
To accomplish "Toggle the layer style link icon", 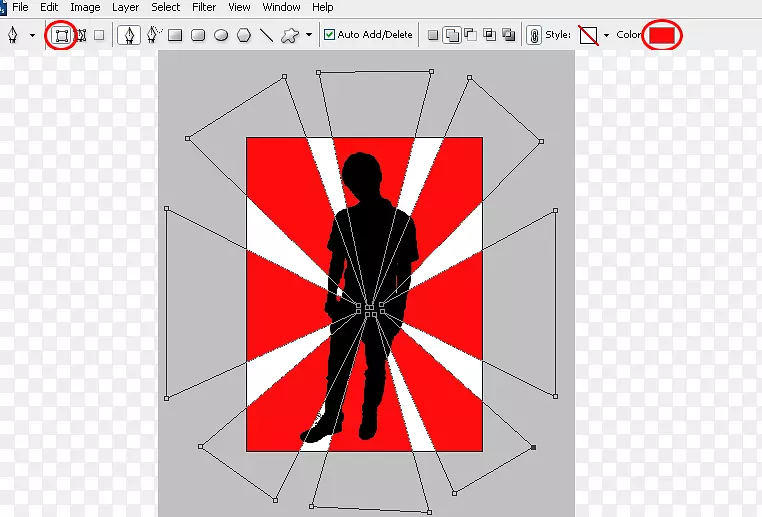I will tap(534, 35).
